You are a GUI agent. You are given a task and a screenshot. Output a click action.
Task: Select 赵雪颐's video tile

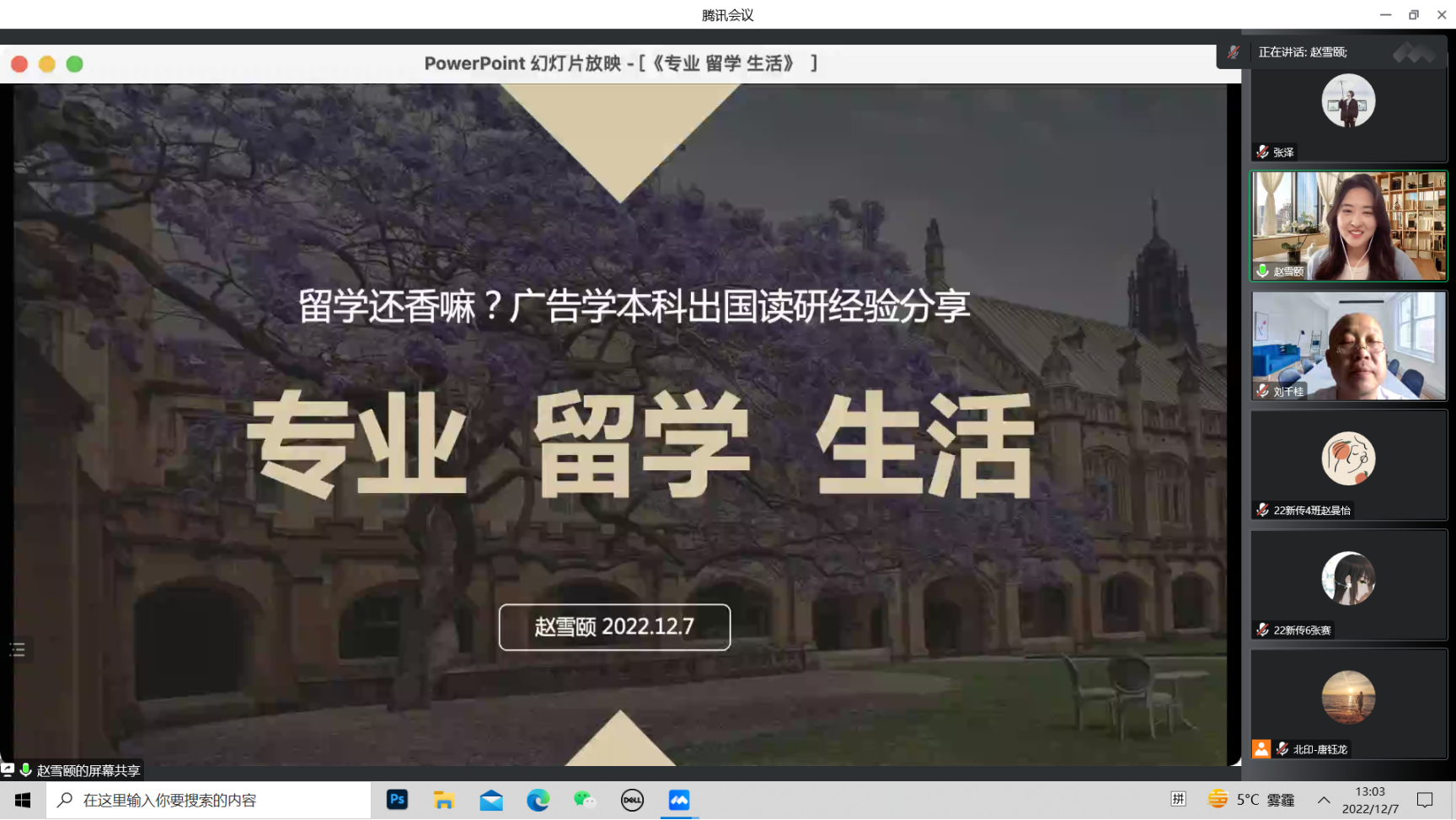(x=1348, y=226)
